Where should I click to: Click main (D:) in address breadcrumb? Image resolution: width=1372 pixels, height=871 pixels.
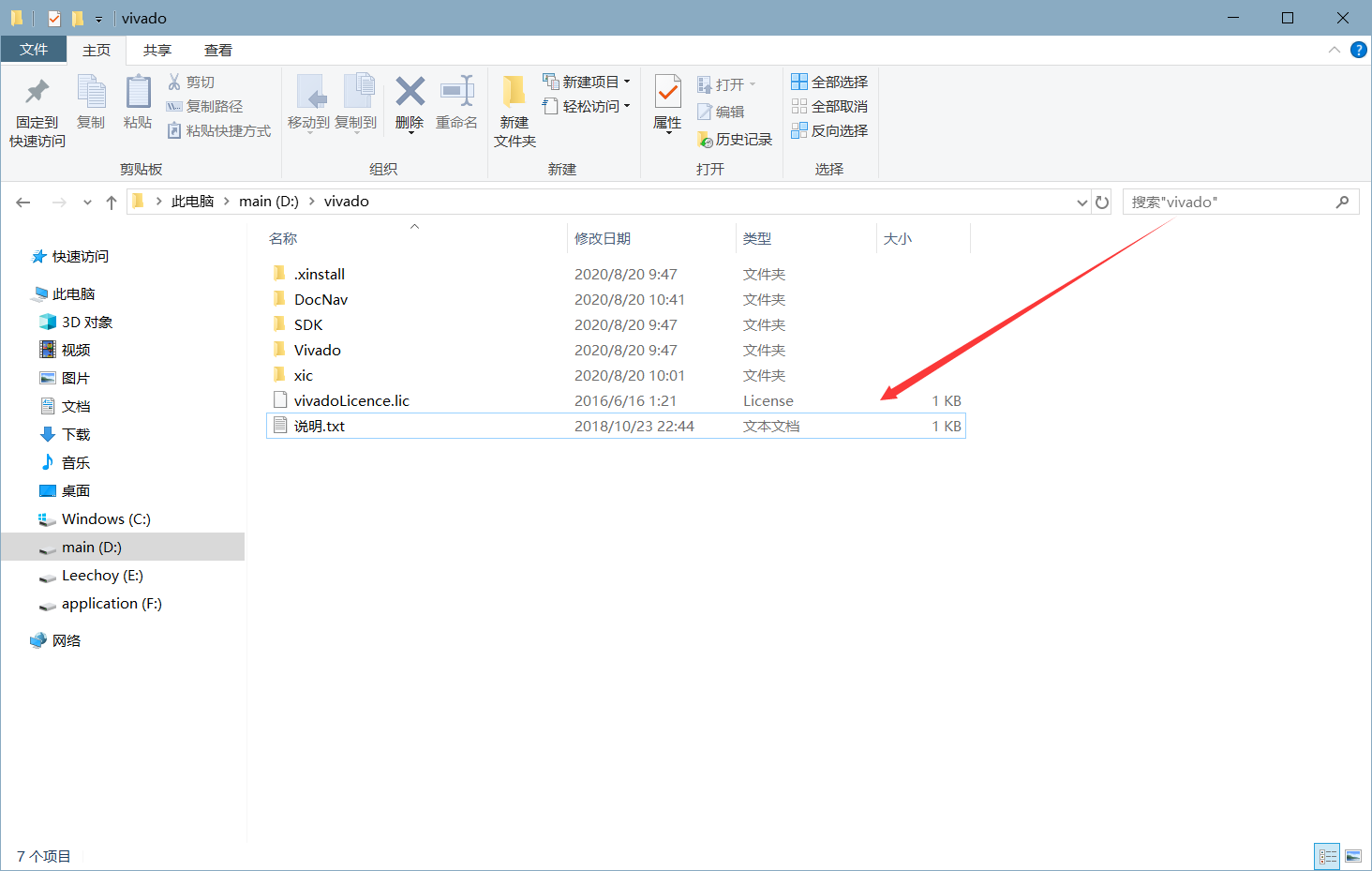pos(269,202)
